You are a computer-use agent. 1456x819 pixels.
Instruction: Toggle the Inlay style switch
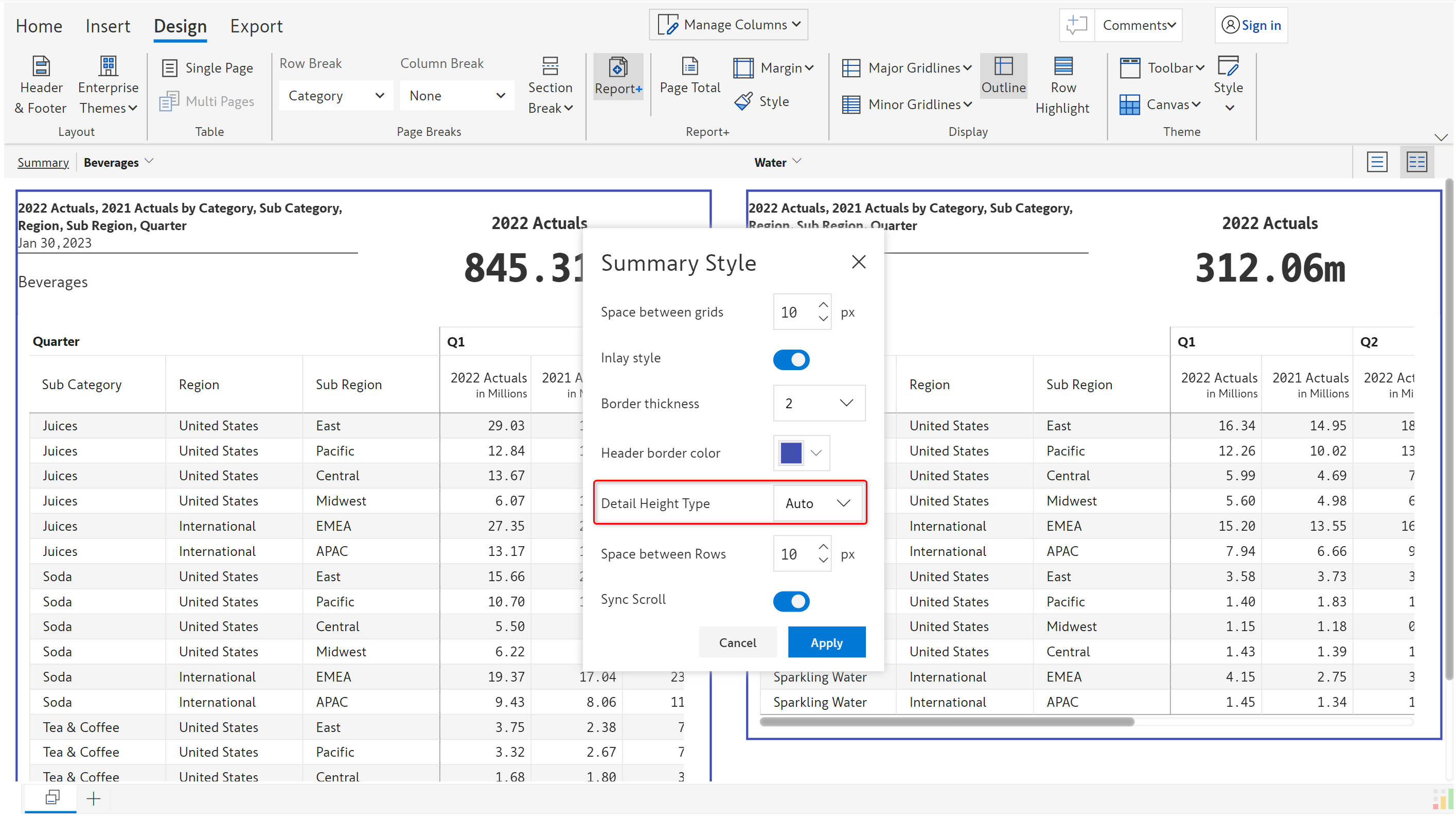(x=791, y=359)
